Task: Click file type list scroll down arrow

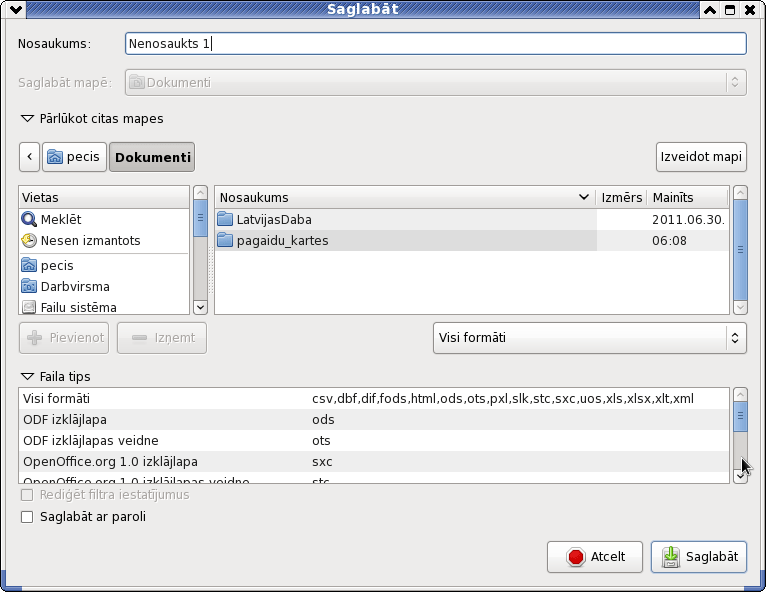Action: tap(741, 476)
